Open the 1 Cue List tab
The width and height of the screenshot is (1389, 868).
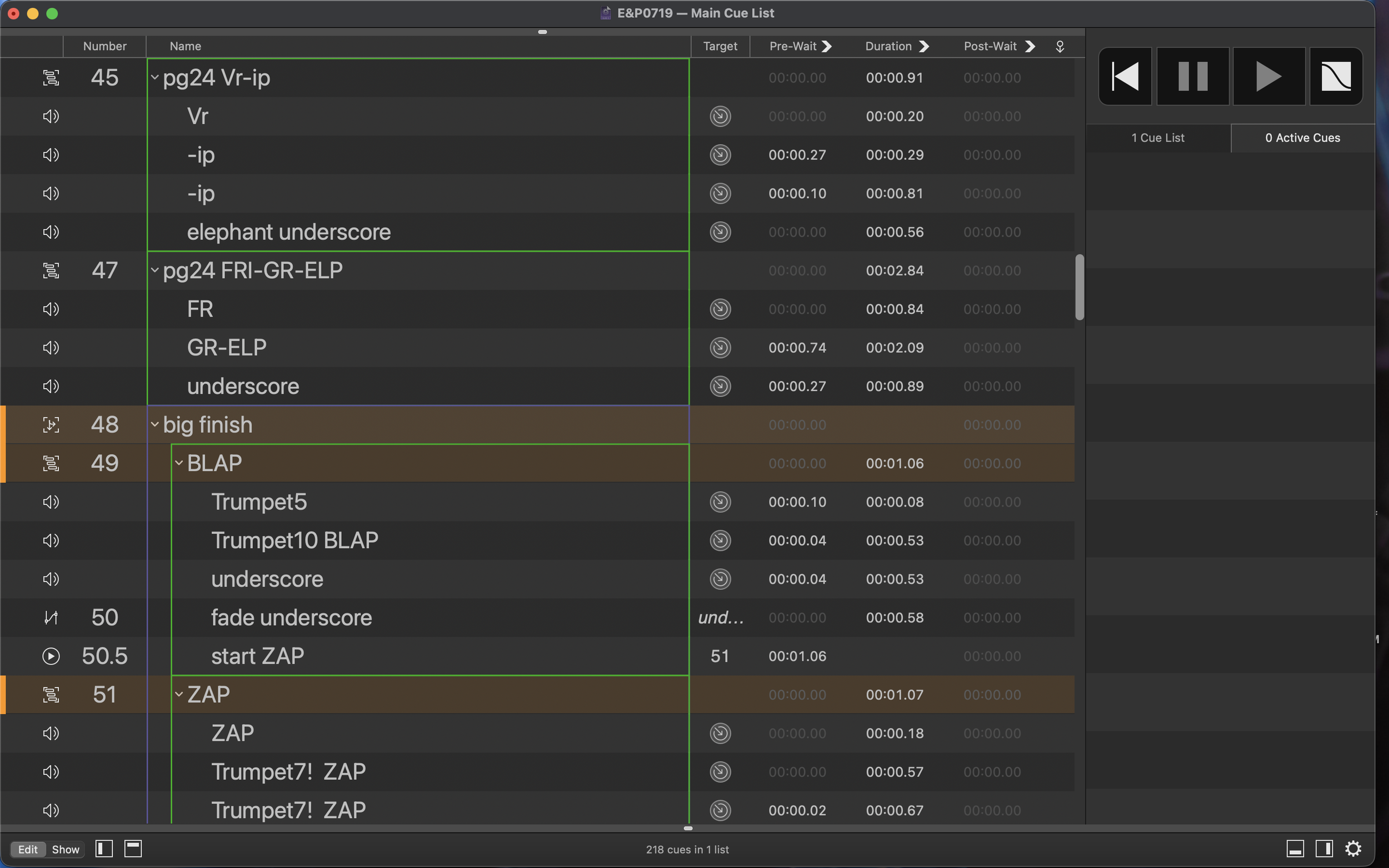tap(1158, 138)
